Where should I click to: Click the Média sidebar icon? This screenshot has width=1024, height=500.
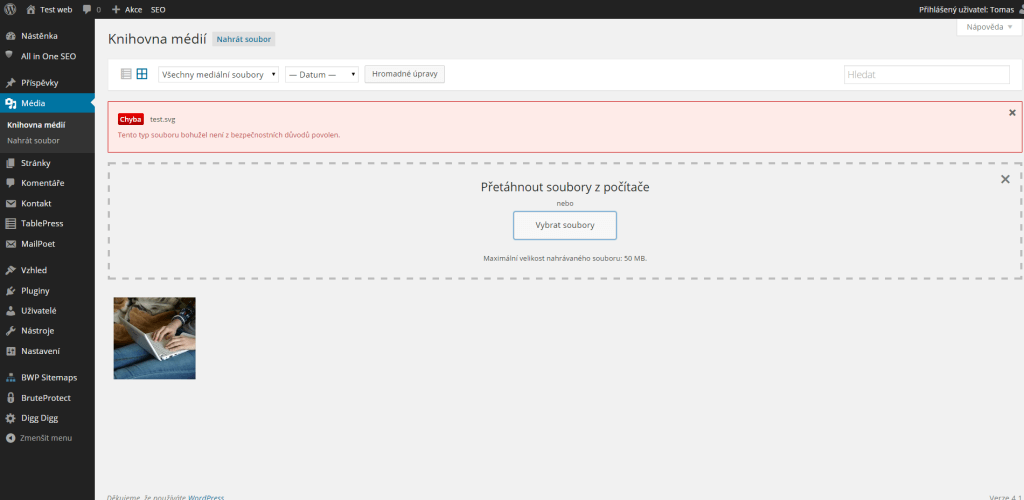10,103
